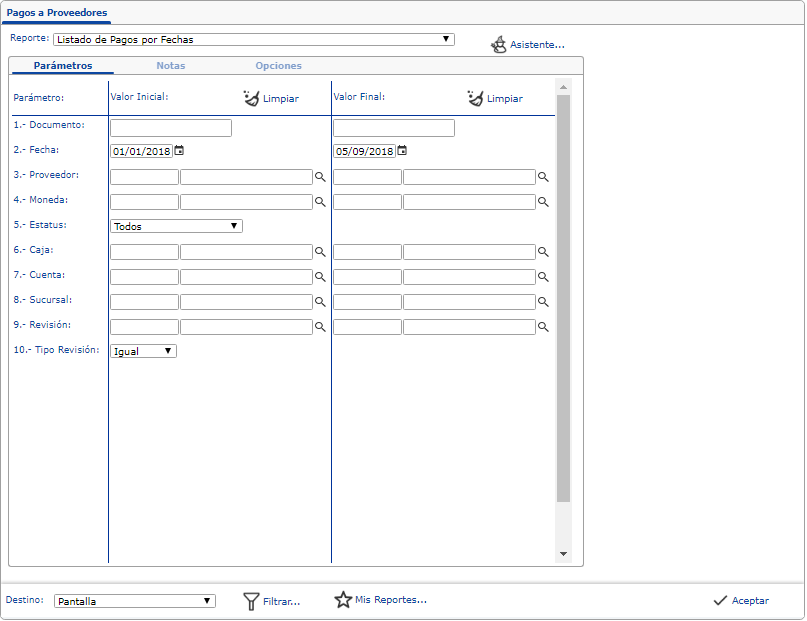This screenshot has width=807, height=621.
Task: Click Limpiar broom icon under Valor Inicial
Action: pos(251,98)
